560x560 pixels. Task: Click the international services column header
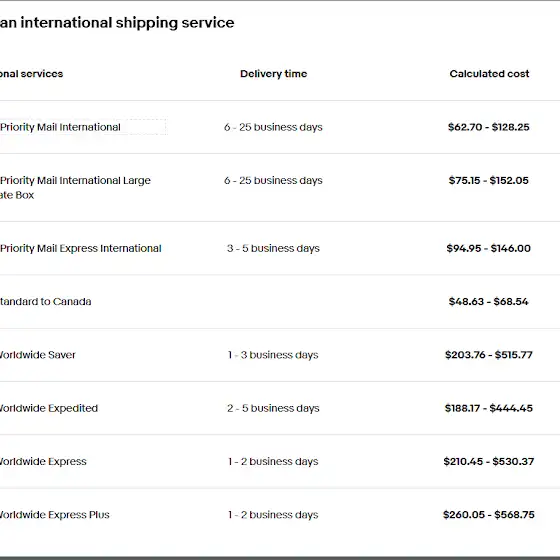[x=31, y=74]
